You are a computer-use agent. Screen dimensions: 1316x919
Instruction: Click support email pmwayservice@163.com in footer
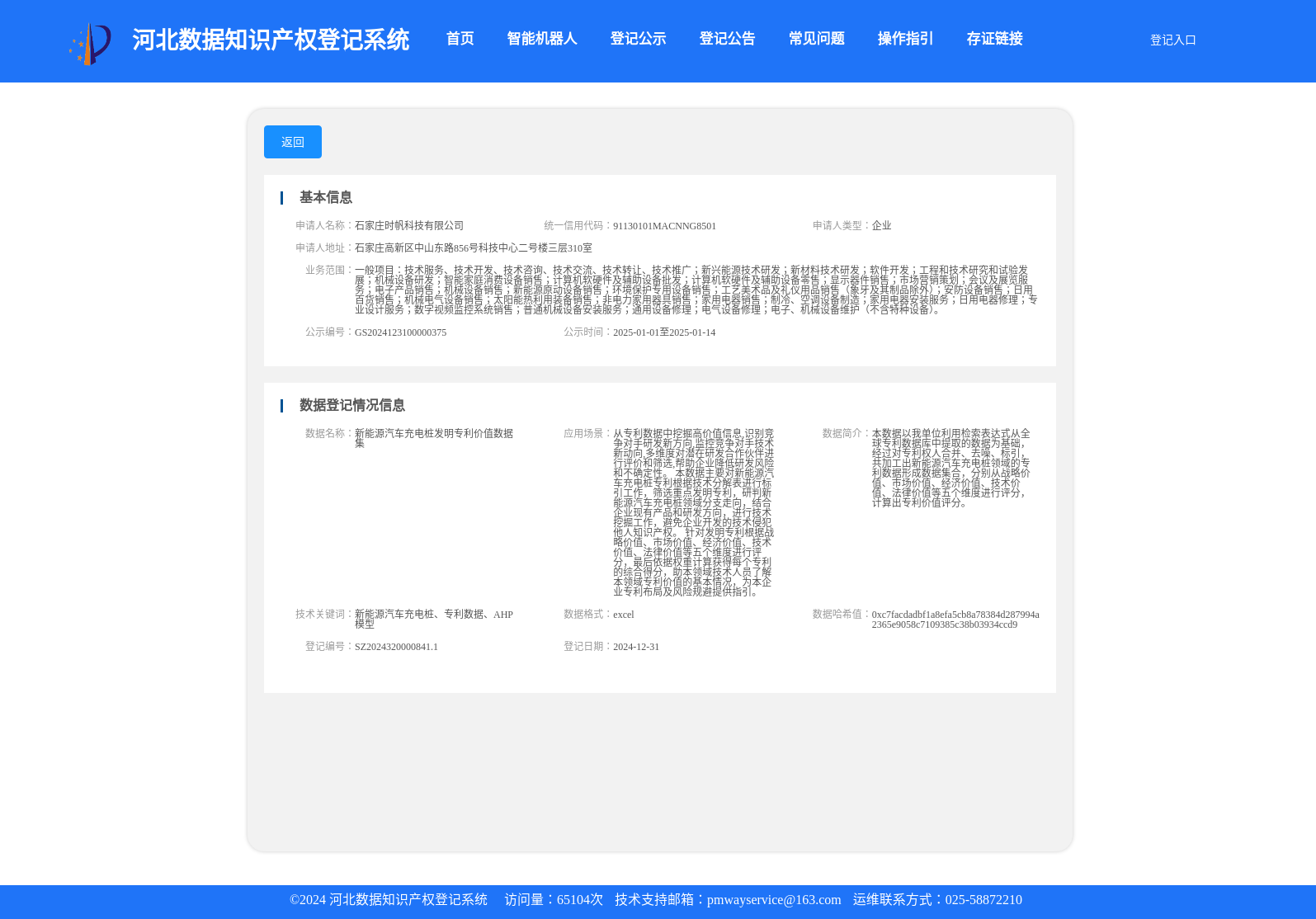point(774,900)
